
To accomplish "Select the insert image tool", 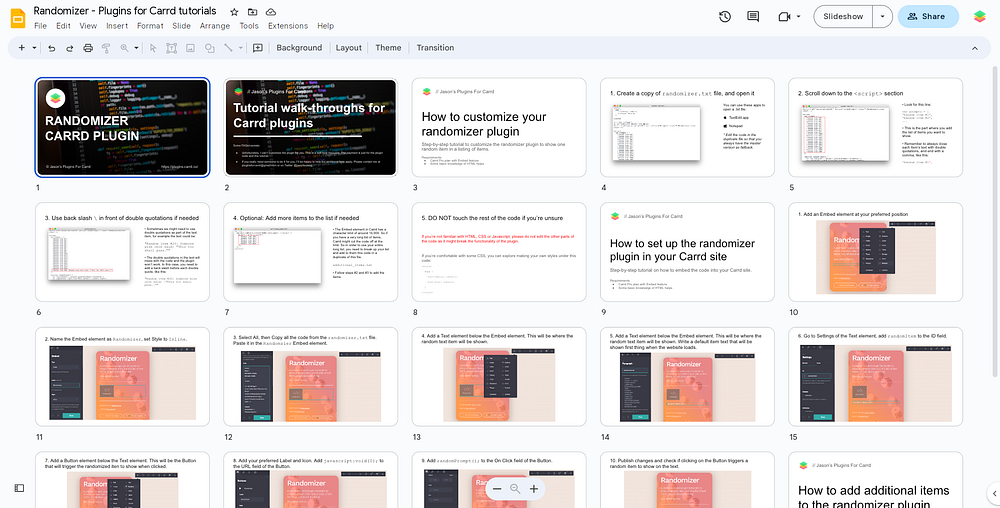I will point(190,48).
